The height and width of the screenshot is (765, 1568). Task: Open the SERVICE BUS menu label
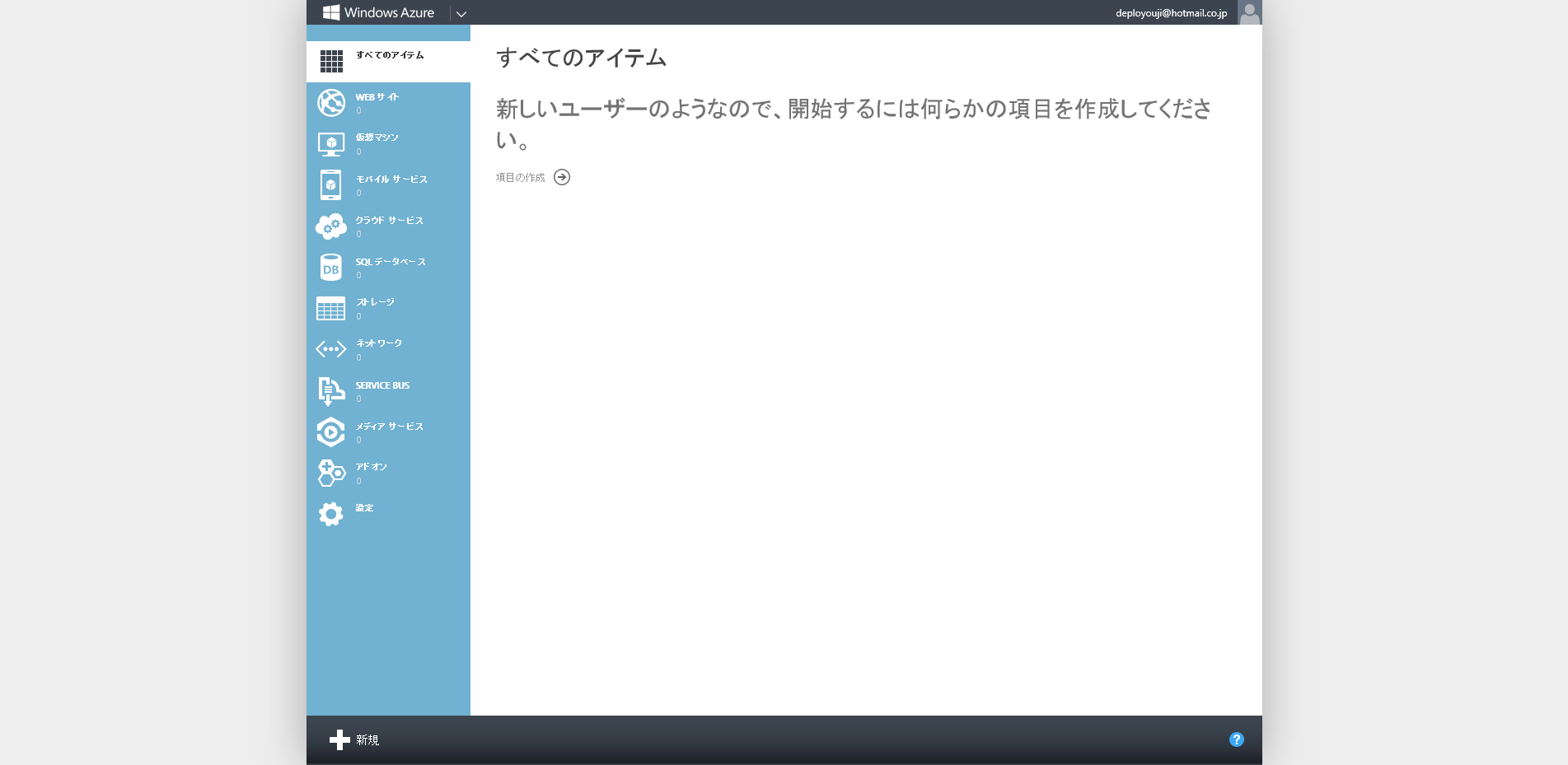382,385
